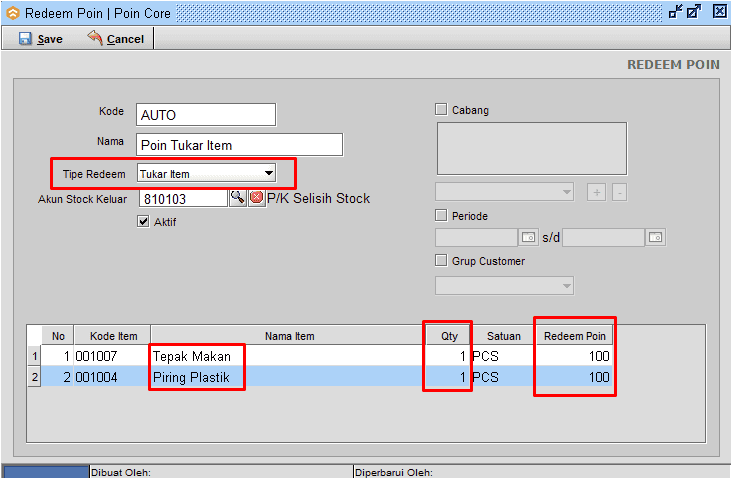The image size is (731, 478).
Task: Tick the Periode checkbox
Action: click(441, 216)
